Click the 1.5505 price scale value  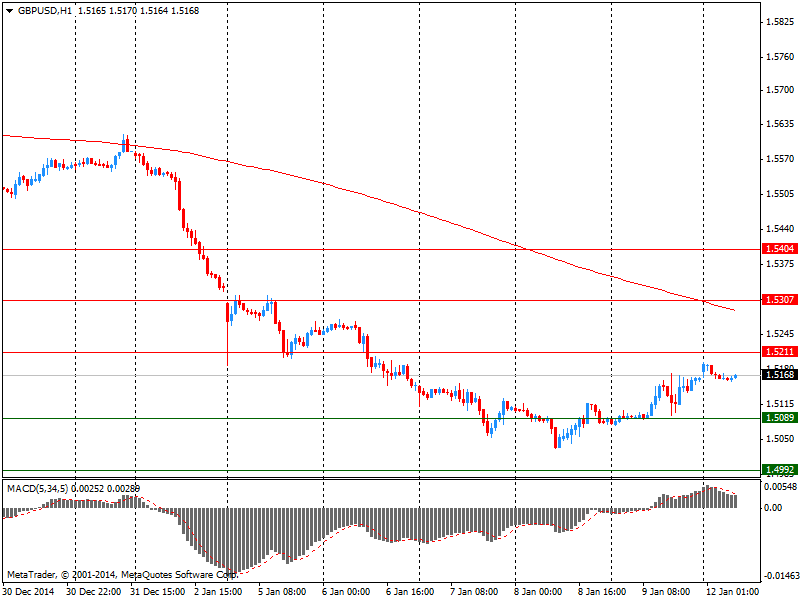pos(781,194)
